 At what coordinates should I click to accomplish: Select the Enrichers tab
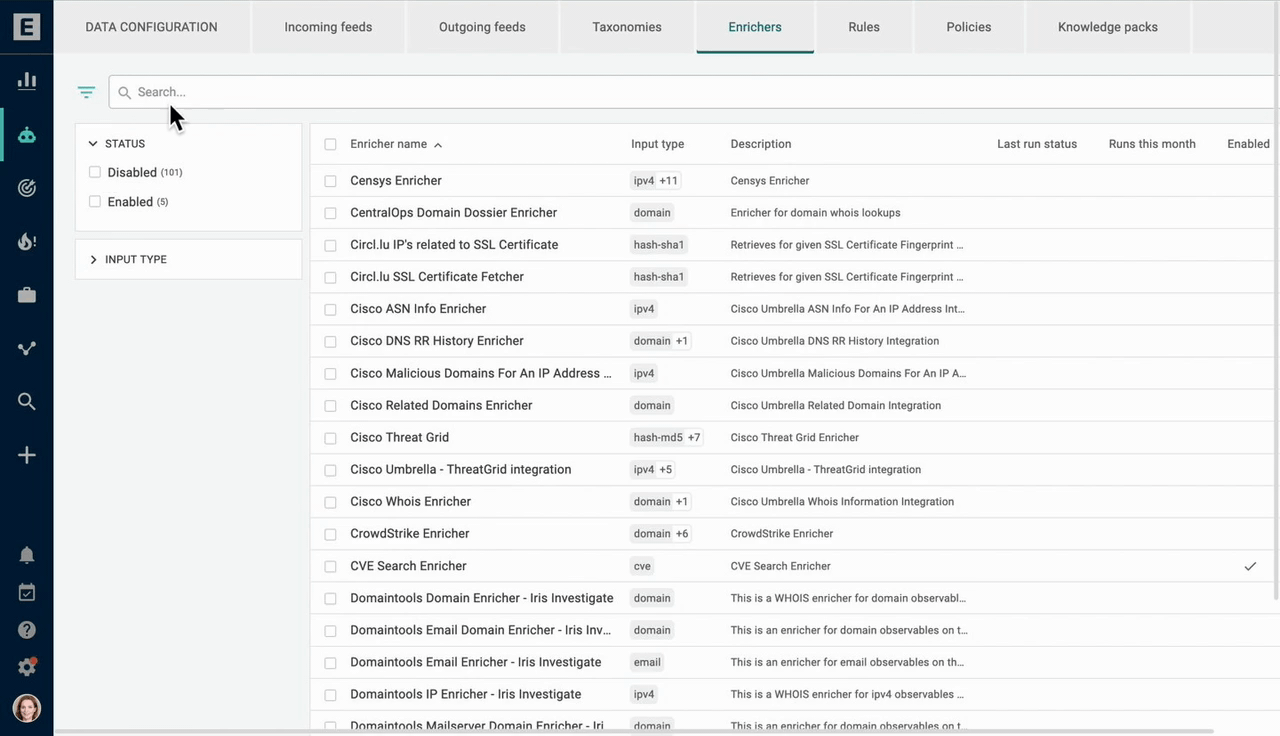[755, 27]
